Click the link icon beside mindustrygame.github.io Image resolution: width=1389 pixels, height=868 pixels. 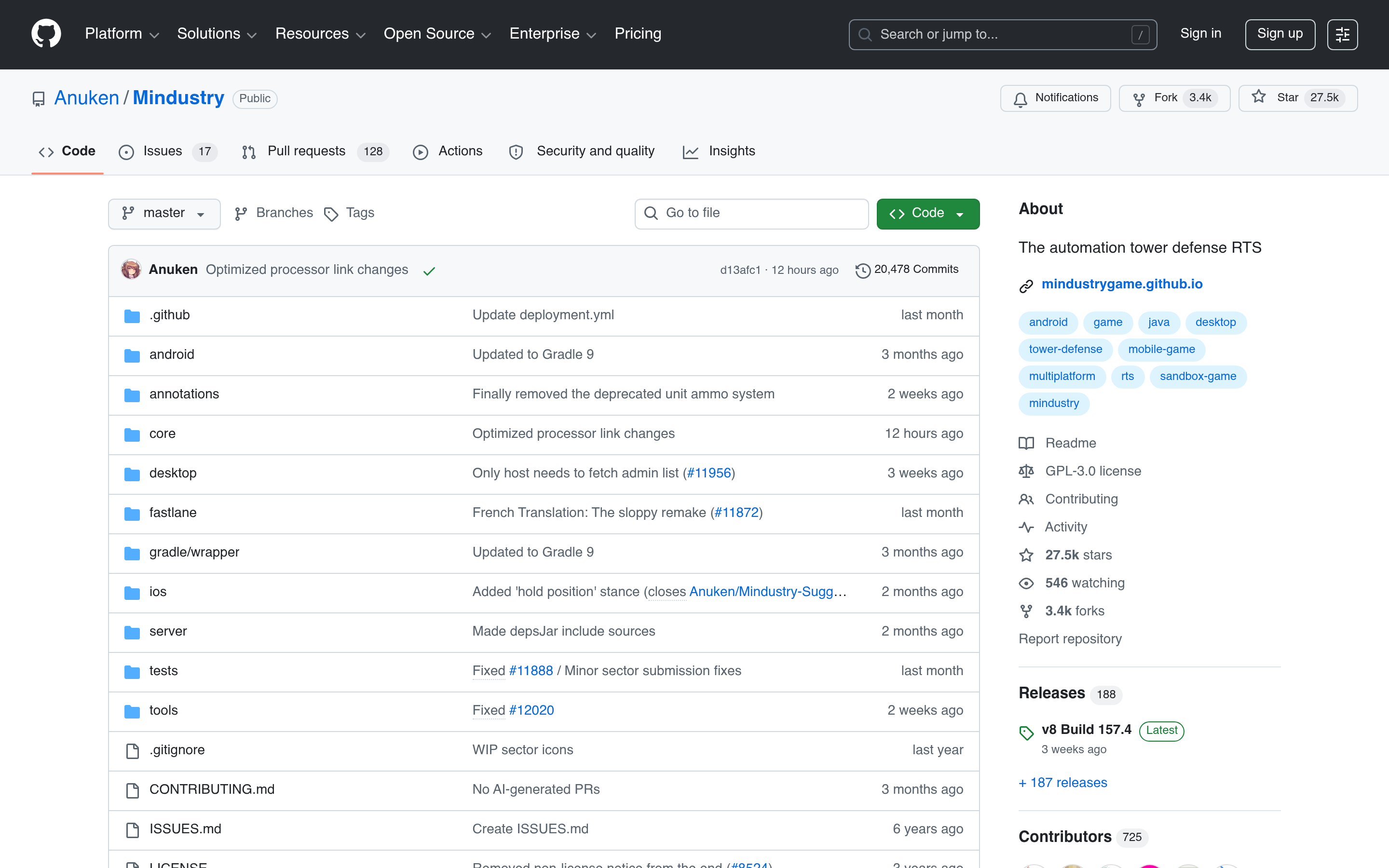point(1026,285)
